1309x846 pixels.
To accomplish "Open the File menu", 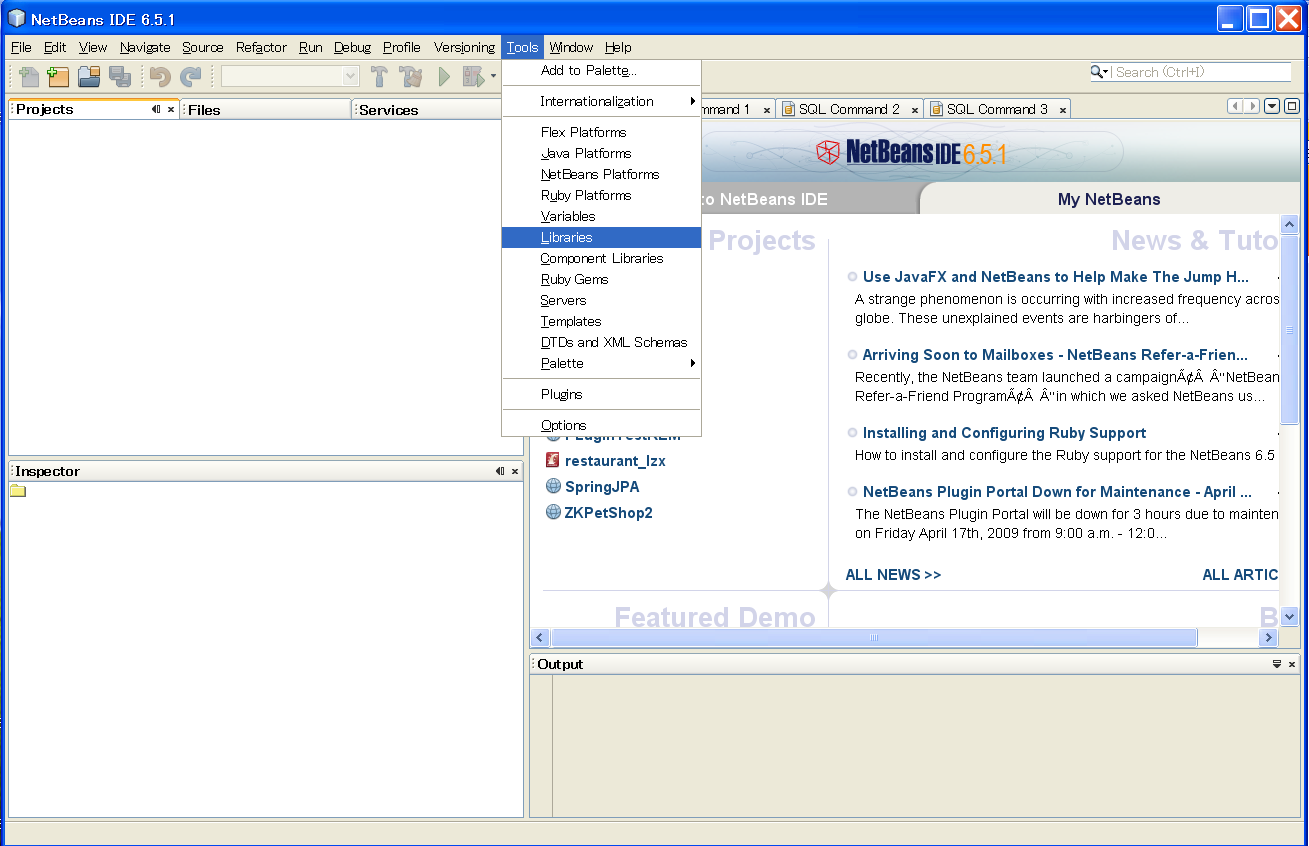I will pos(21,47).
